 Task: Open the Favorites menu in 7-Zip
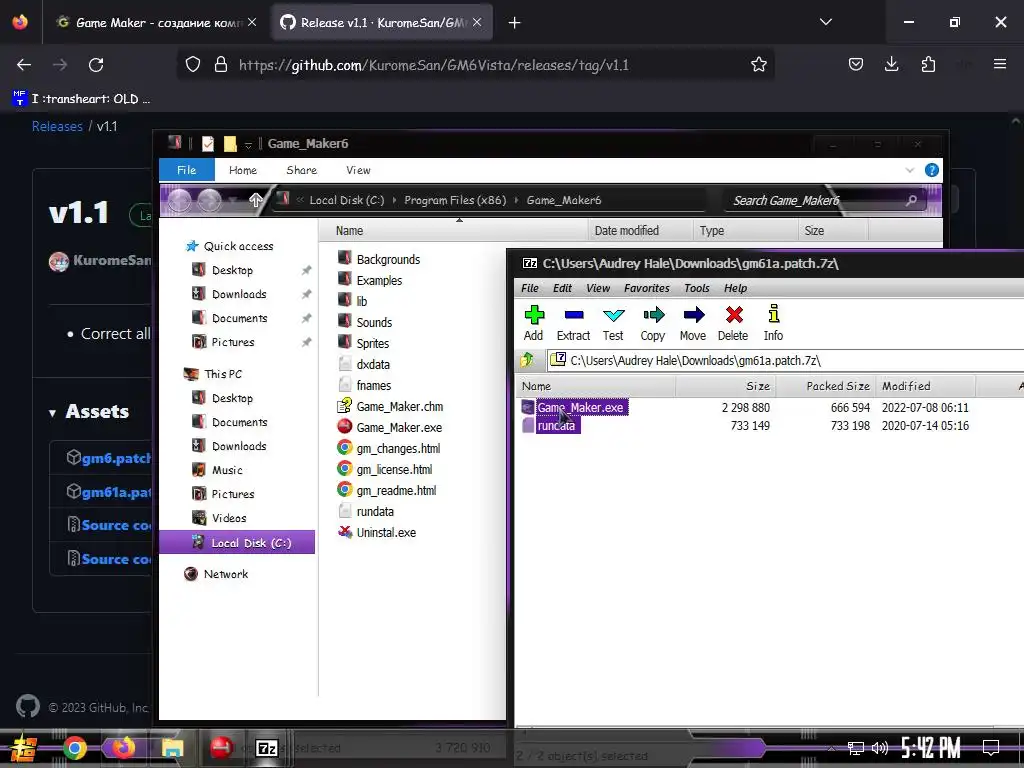pos(647,288)
